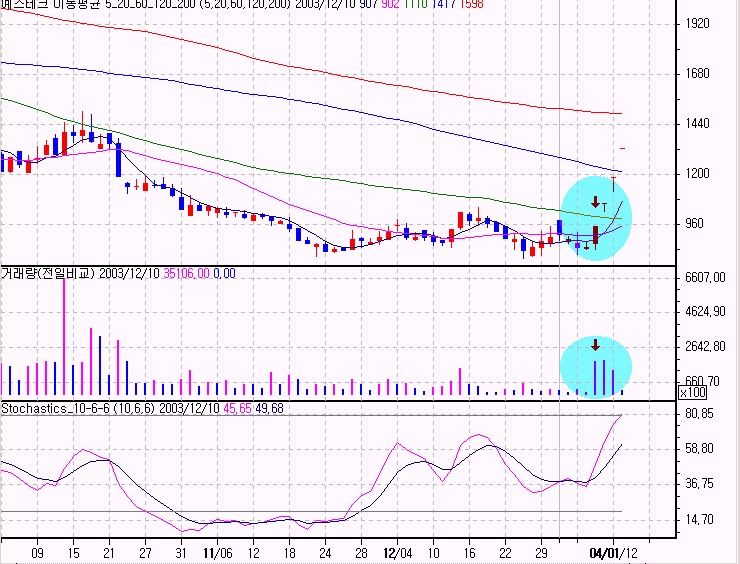This screenshot has height=564, width=740.
Task: Click the red arrow marker in volume panel
Action: 595,345
